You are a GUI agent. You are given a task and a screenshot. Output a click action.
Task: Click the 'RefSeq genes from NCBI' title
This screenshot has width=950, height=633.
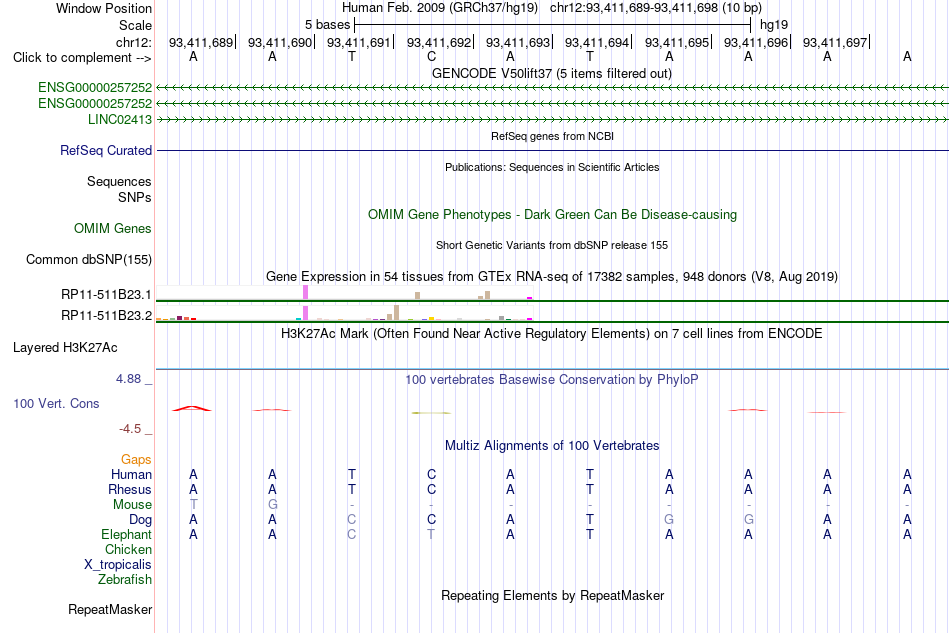552,136
